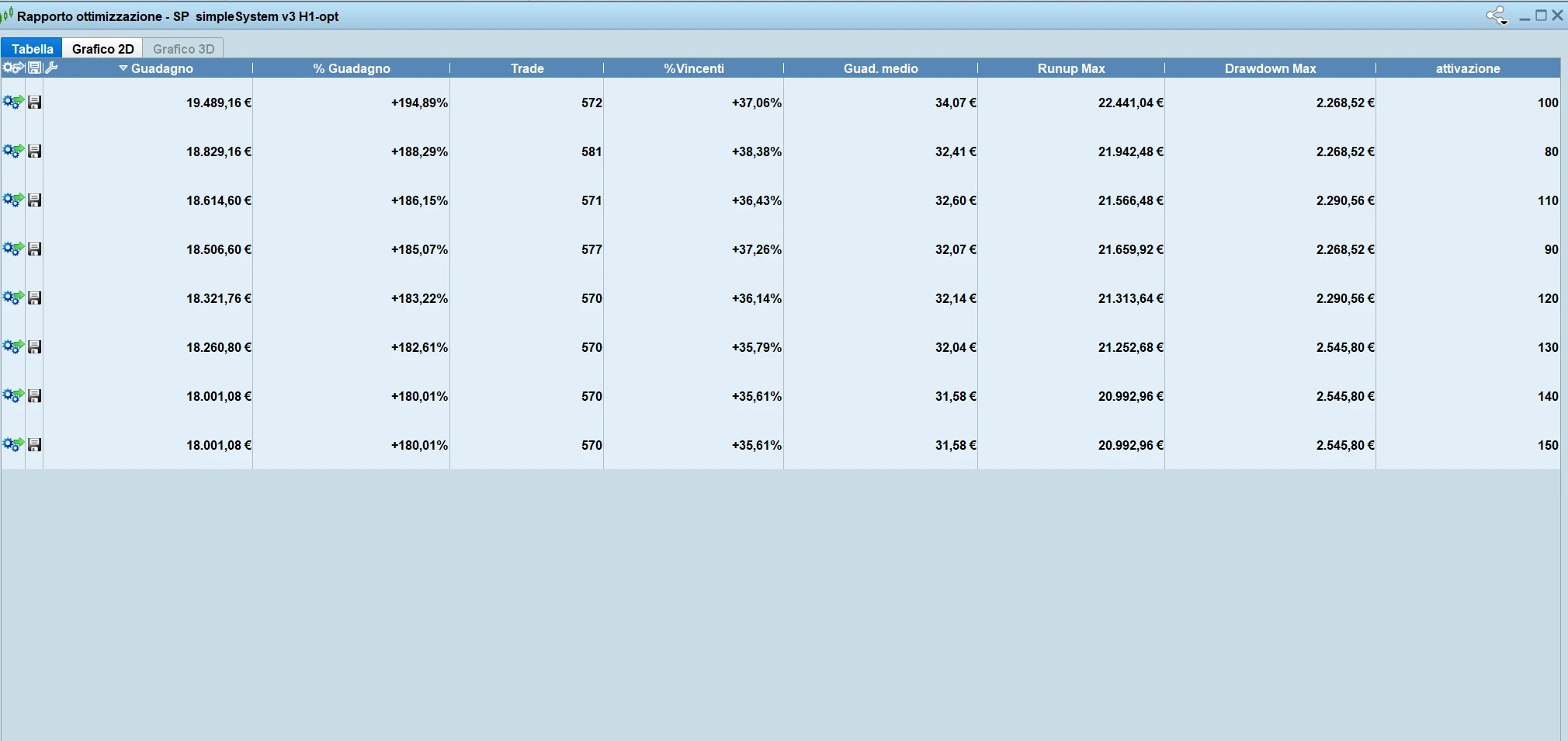Maximize the Rapporto ottimizzazione window
The width and height of the screenshot is (1568, 741).
pos(1542,16)
